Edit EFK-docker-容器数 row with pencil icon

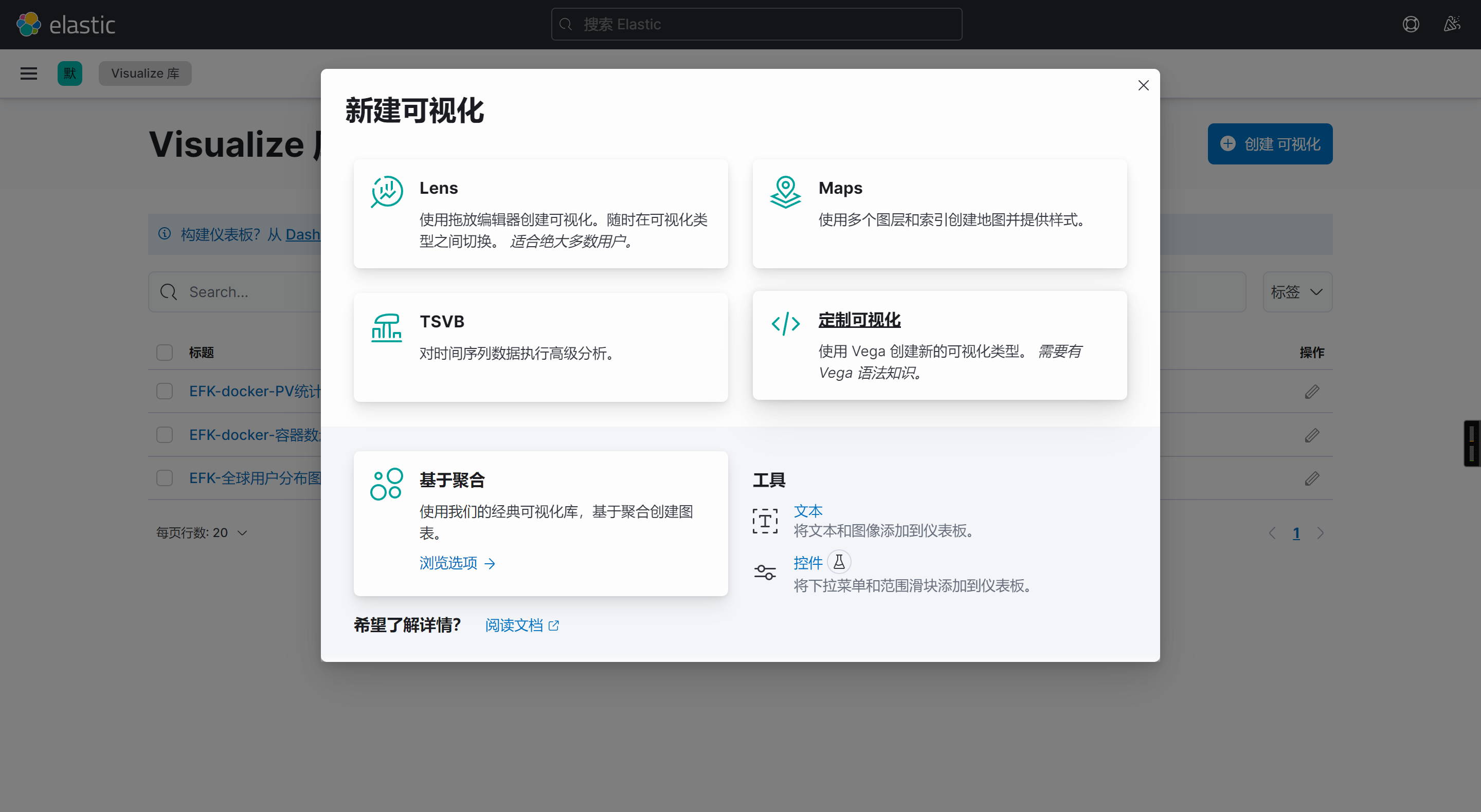[x=1311, y=435]
